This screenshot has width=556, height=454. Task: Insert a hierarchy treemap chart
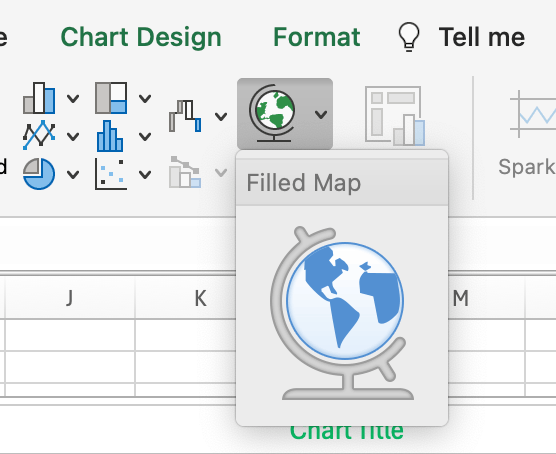(111, 98)
